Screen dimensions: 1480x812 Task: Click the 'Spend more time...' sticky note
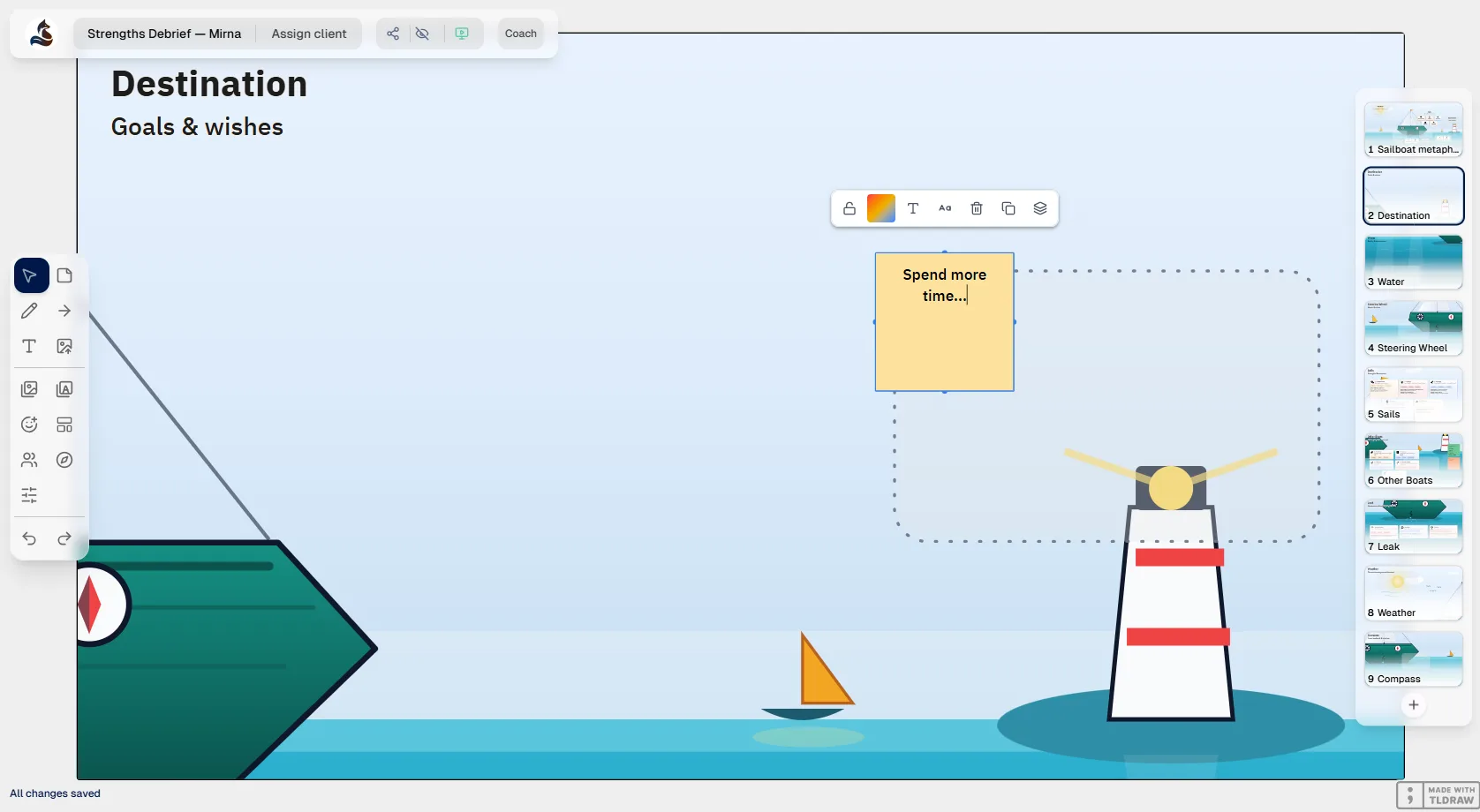[x=945, y=322]
